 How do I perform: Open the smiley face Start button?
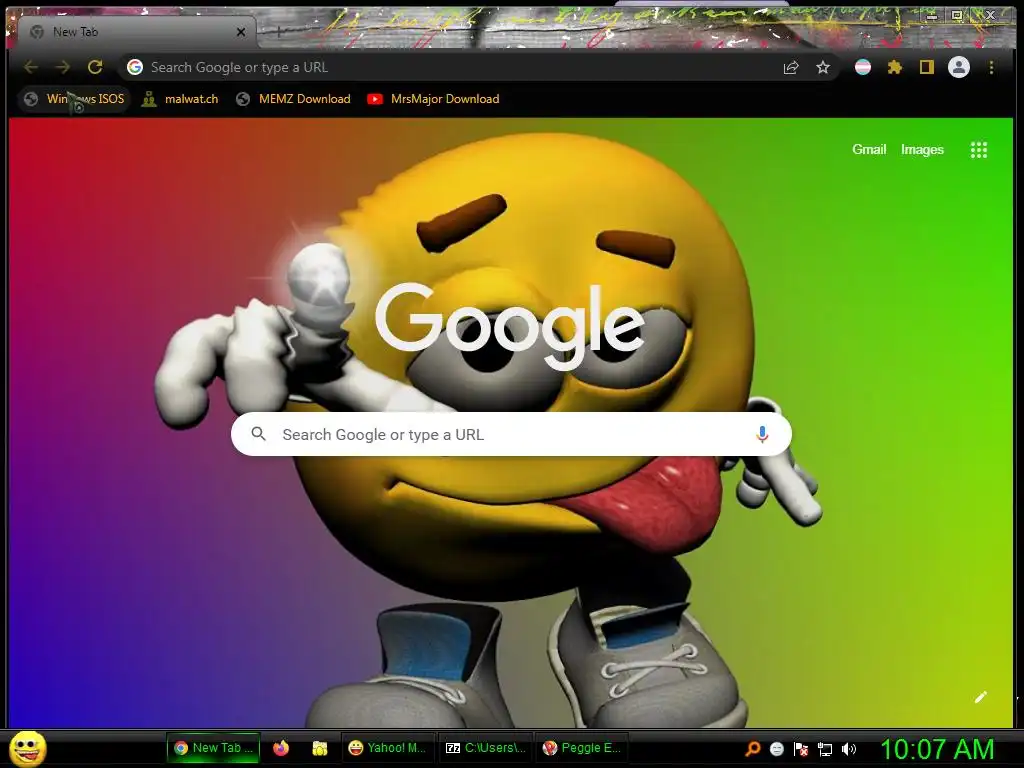coord(28,748)
